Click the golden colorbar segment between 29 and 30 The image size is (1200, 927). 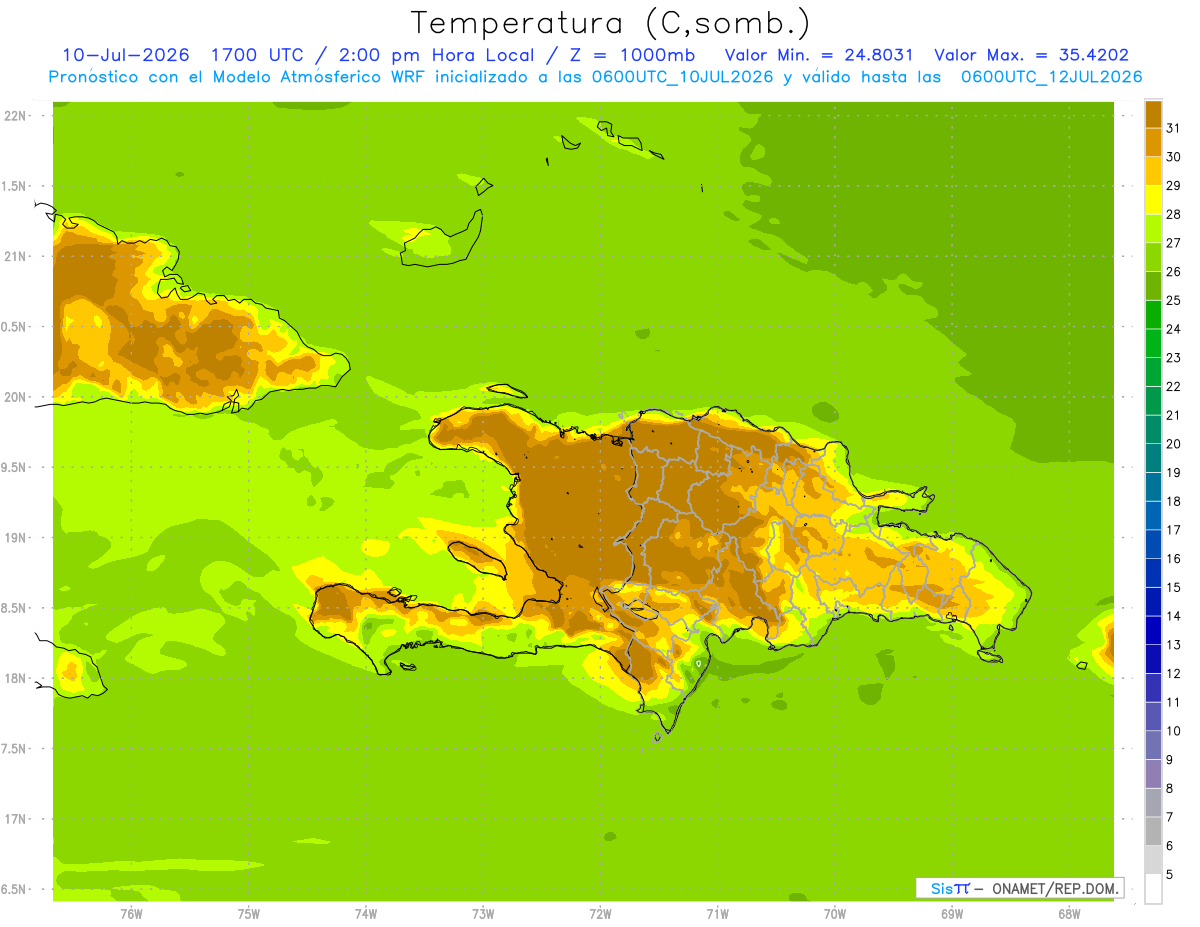click(1153, 171)
